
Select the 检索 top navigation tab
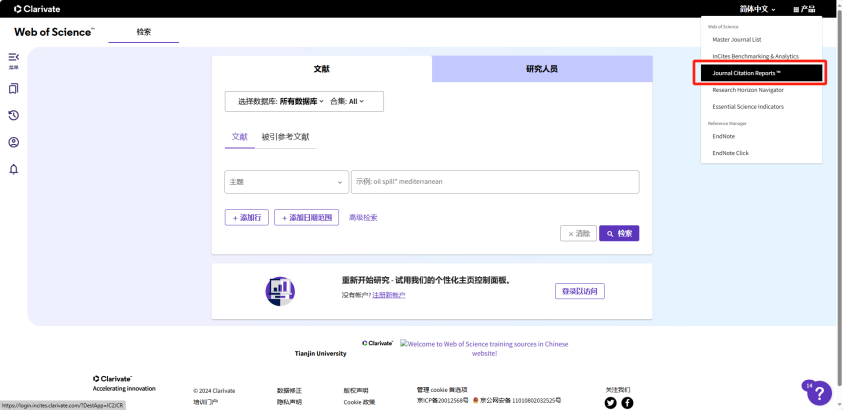(x=144, y=32)
